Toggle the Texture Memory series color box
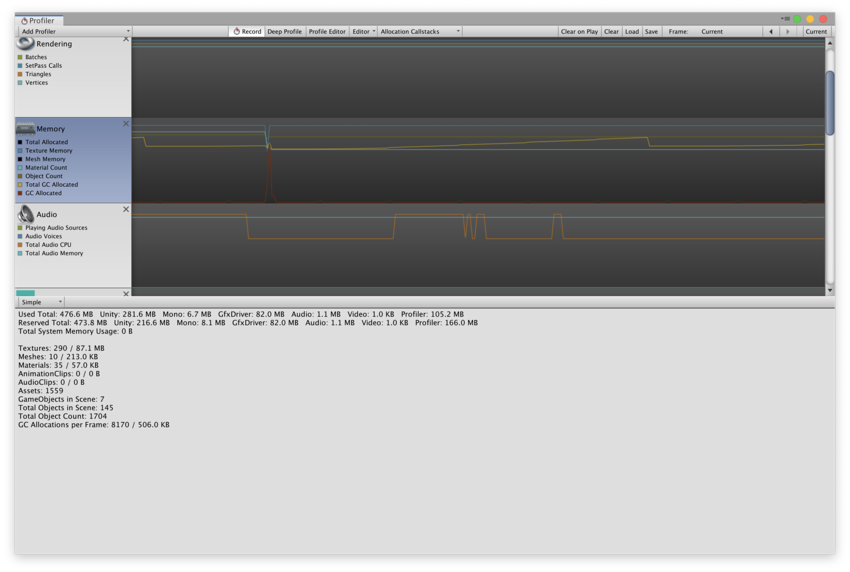The width and height of the screenshot is (850, 572). tap(20, 151)
